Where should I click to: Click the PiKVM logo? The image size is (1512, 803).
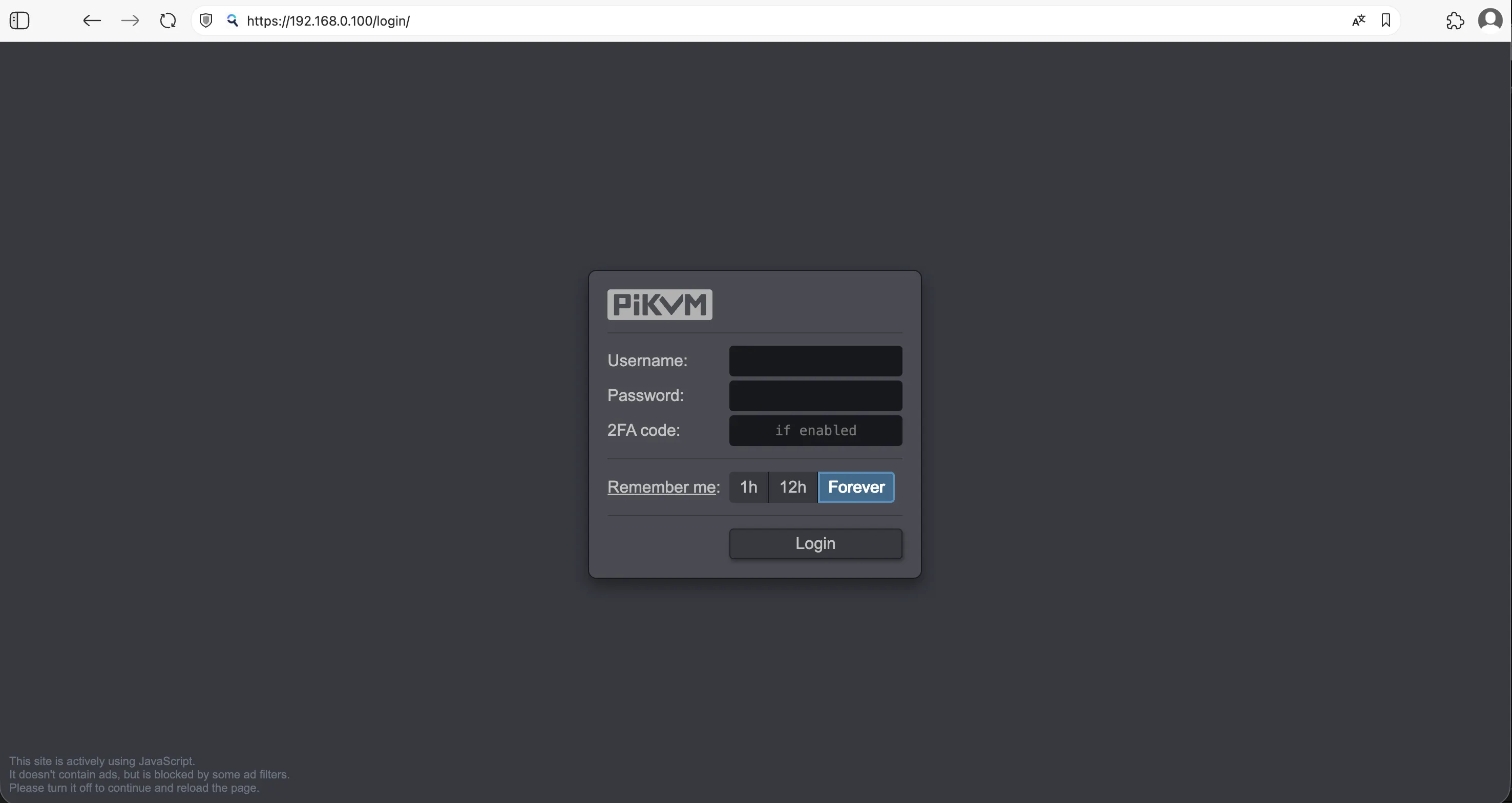[660, 305]
